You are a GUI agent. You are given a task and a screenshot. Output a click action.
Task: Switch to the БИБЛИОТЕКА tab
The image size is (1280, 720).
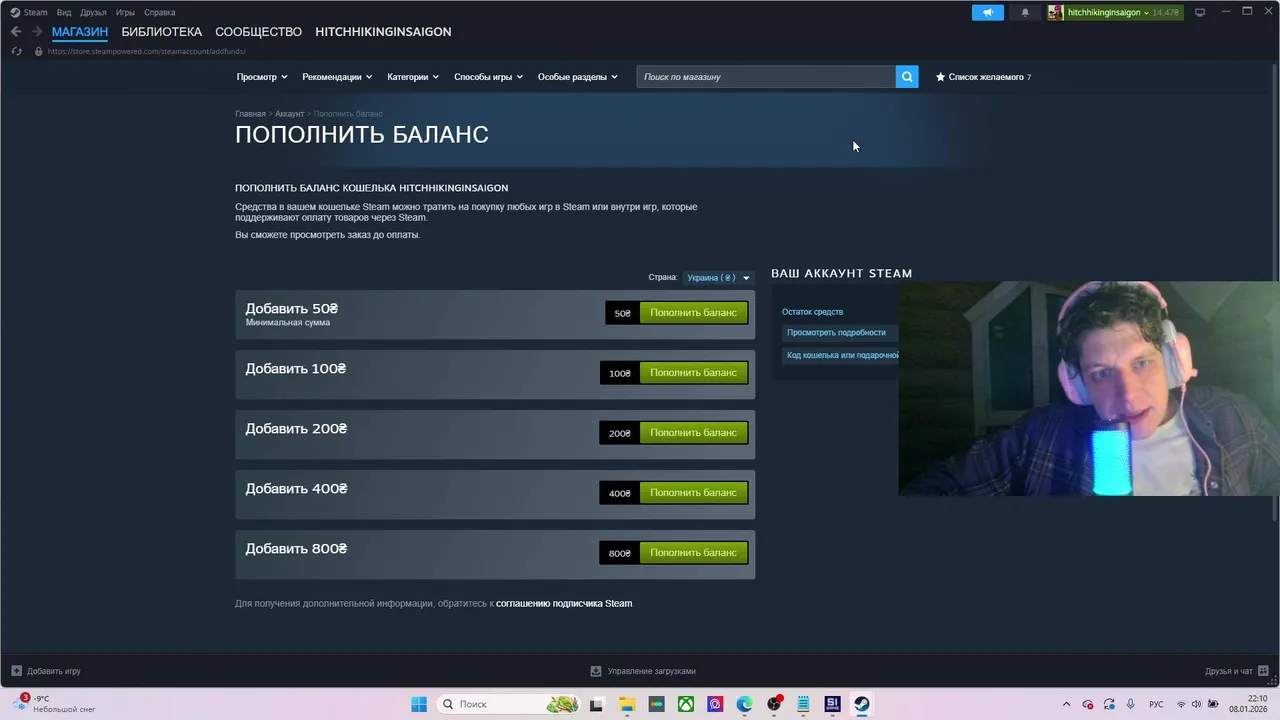pyautogui.click(x=161, y=32)
